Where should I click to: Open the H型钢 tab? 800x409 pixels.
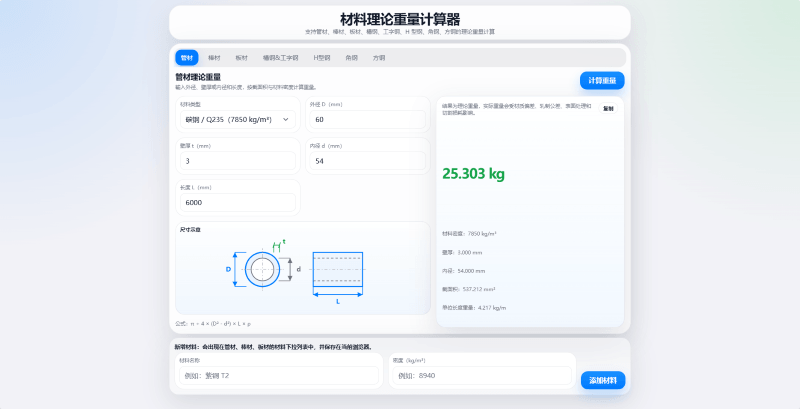pyautogui.click(x=322, y=58)
